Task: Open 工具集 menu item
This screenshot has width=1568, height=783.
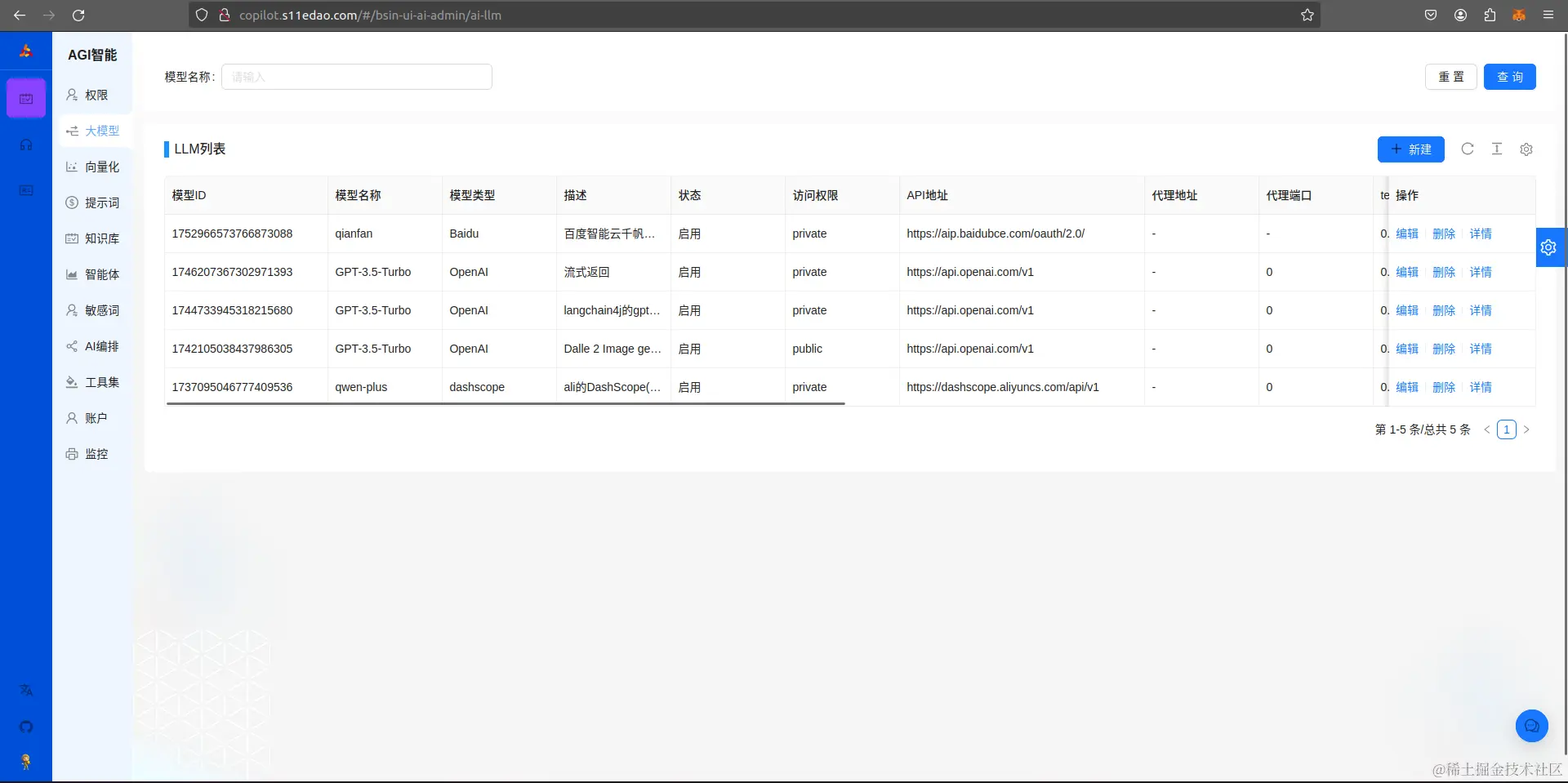Action: click(96, 382)
